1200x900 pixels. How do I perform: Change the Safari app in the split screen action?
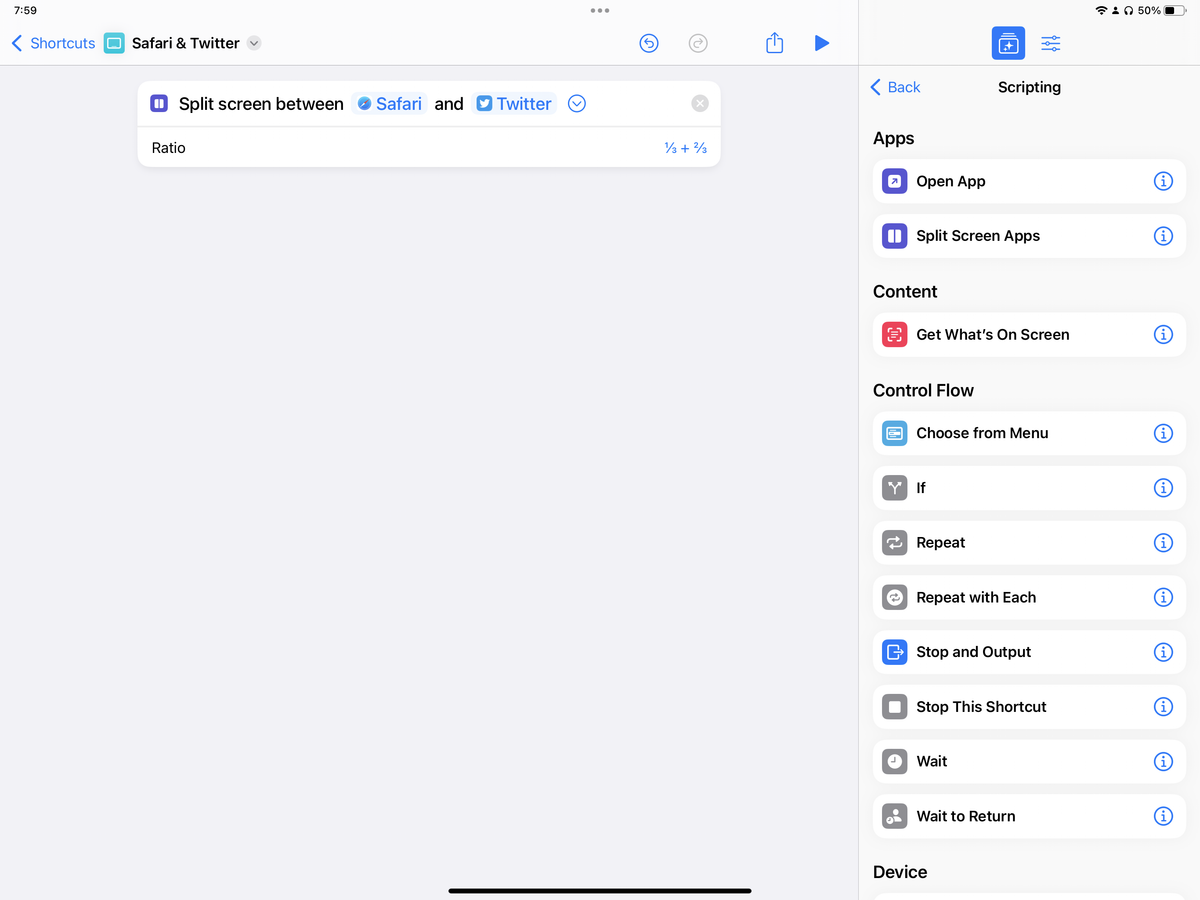[389, 103]
